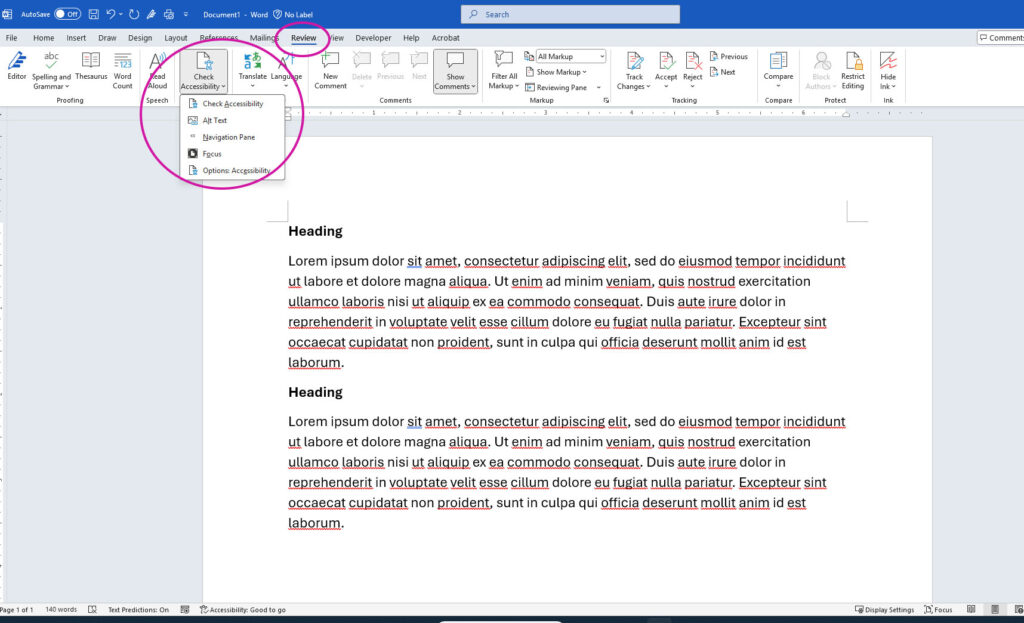1024x623 pixels.
Task: Toggle the Show Comments button
Action: point(455,71)
